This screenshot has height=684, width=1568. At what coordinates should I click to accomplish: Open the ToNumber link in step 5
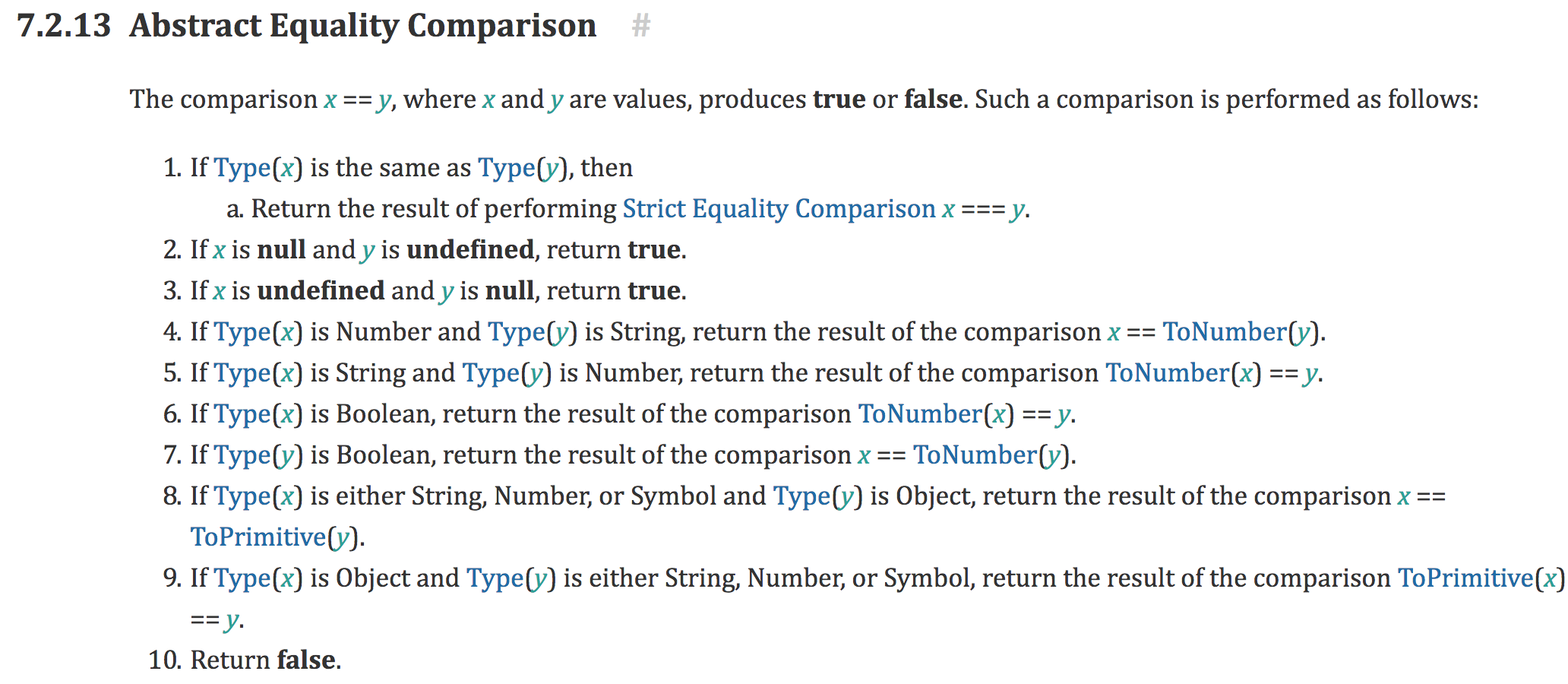[x=1167, y=373]
